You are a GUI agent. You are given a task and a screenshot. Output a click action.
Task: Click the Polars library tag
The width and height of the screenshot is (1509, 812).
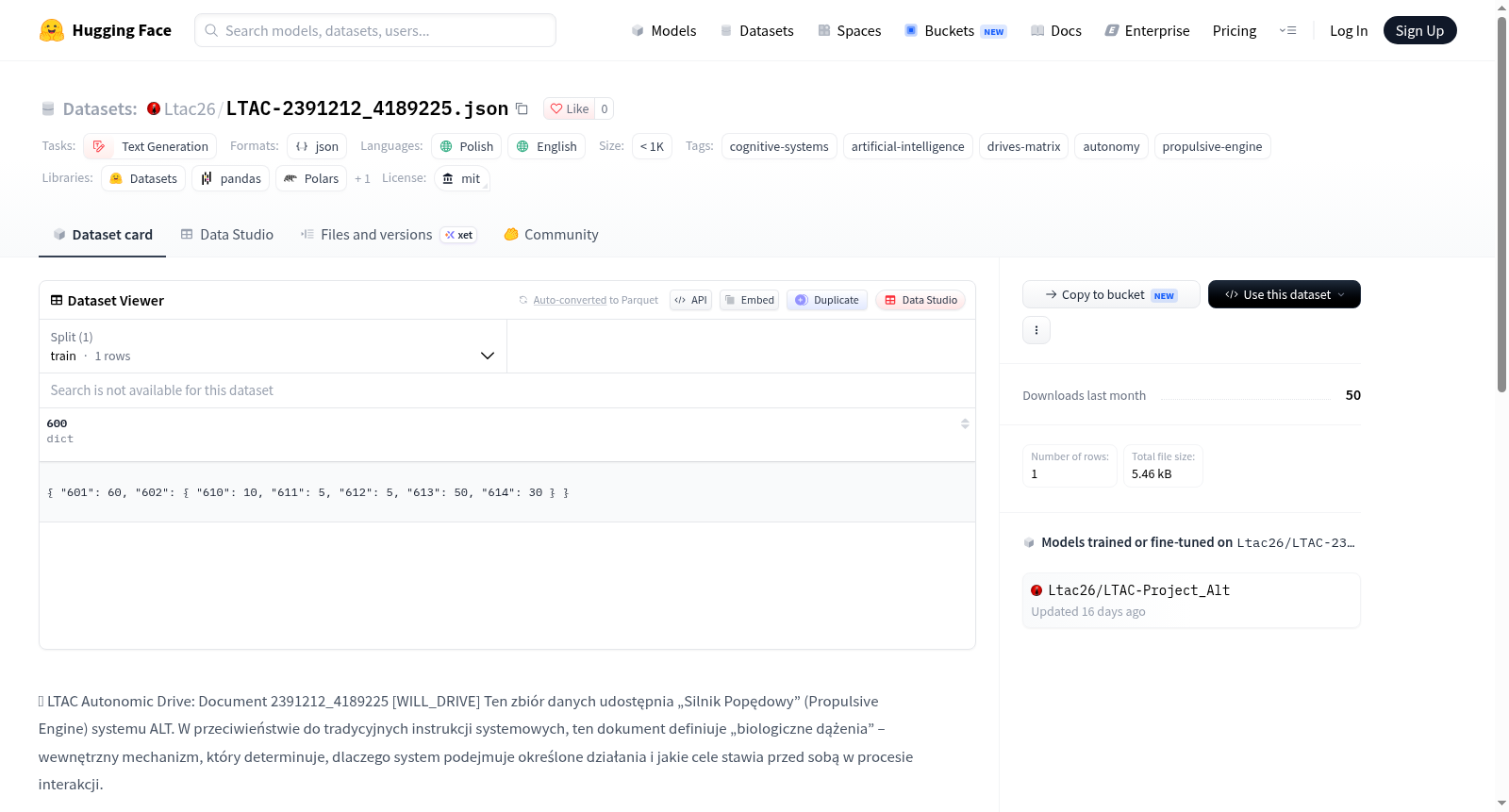[x=311, y=178]
